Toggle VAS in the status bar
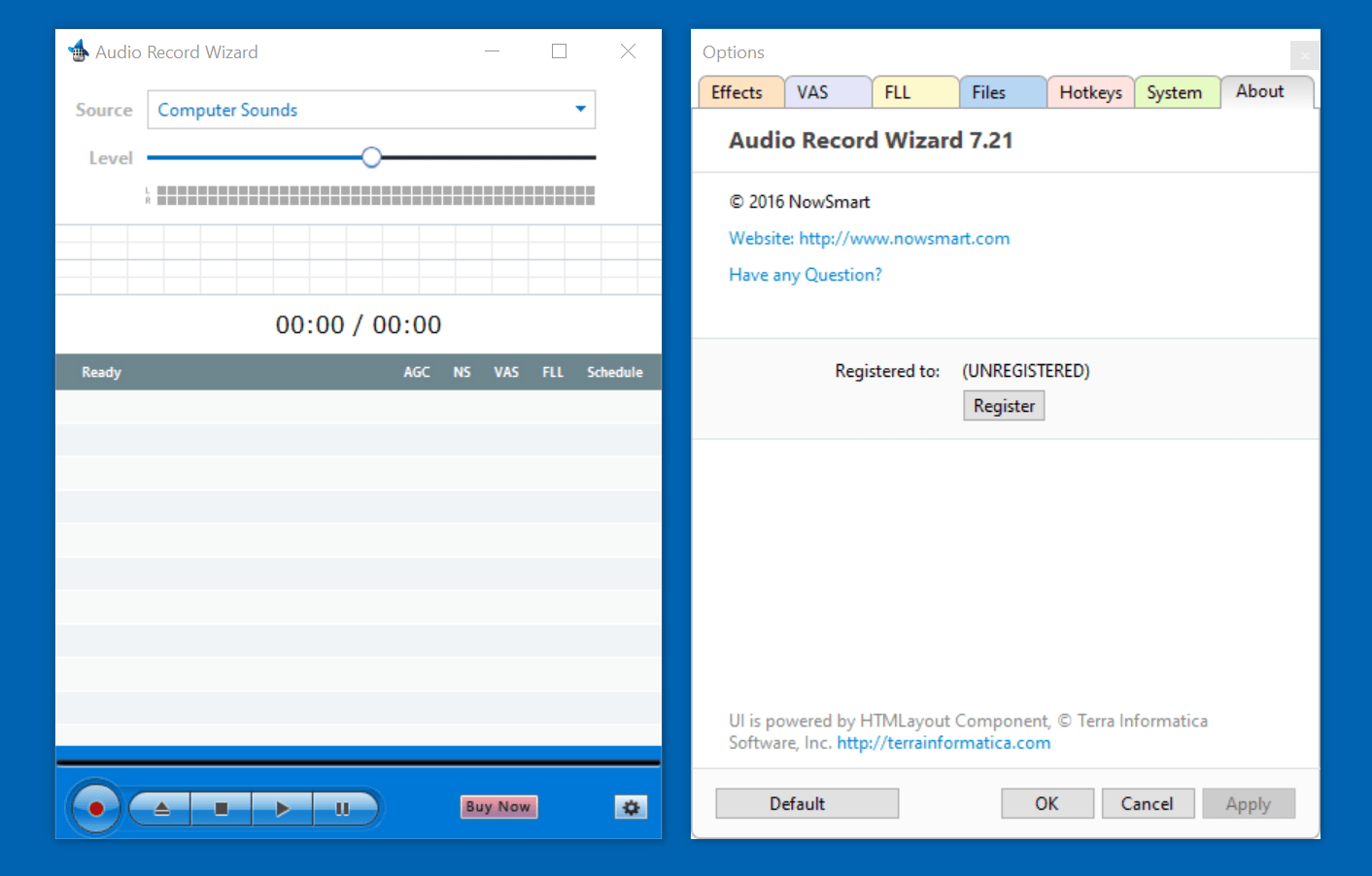 coord(506,372)
